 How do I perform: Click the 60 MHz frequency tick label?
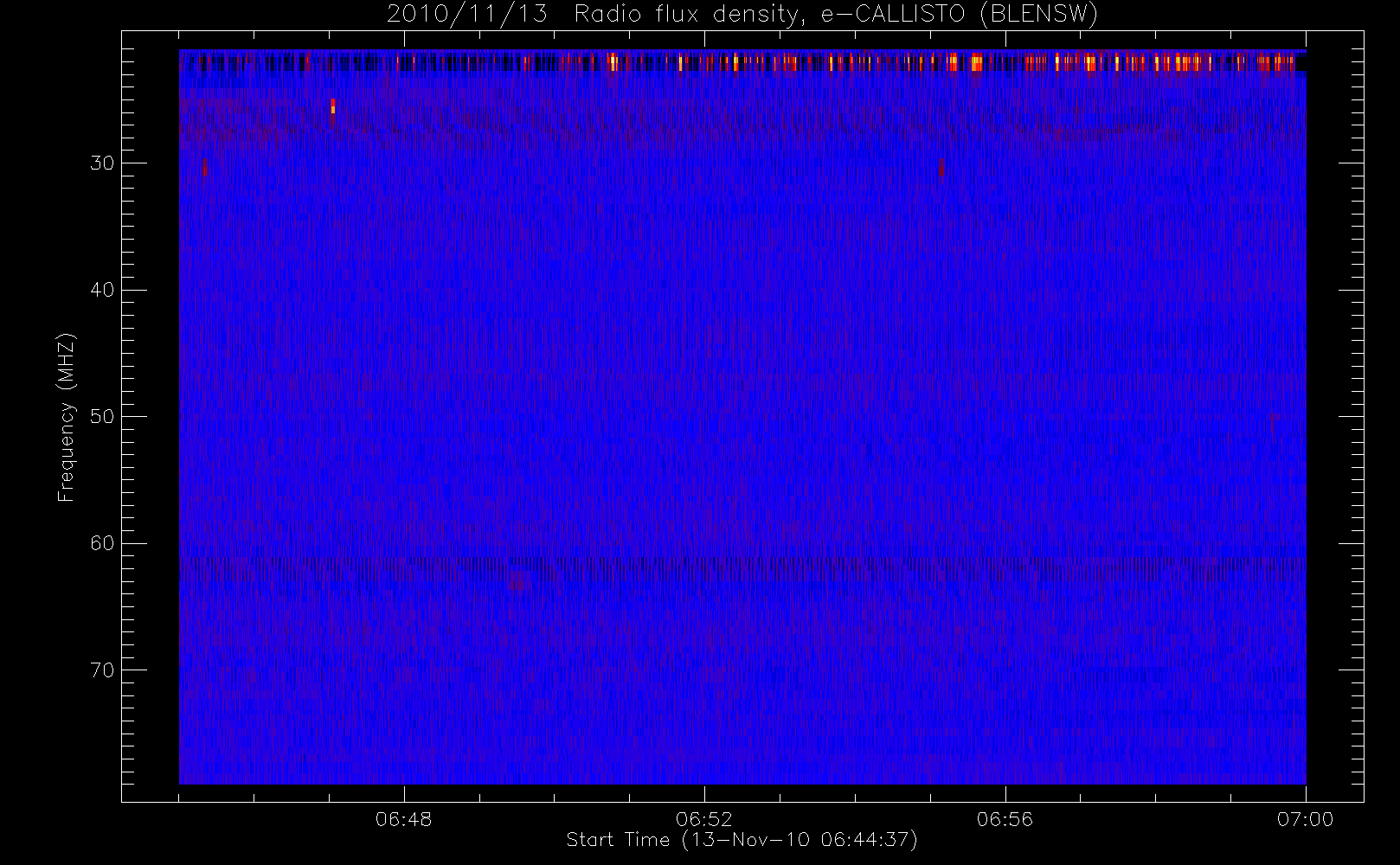102,543
